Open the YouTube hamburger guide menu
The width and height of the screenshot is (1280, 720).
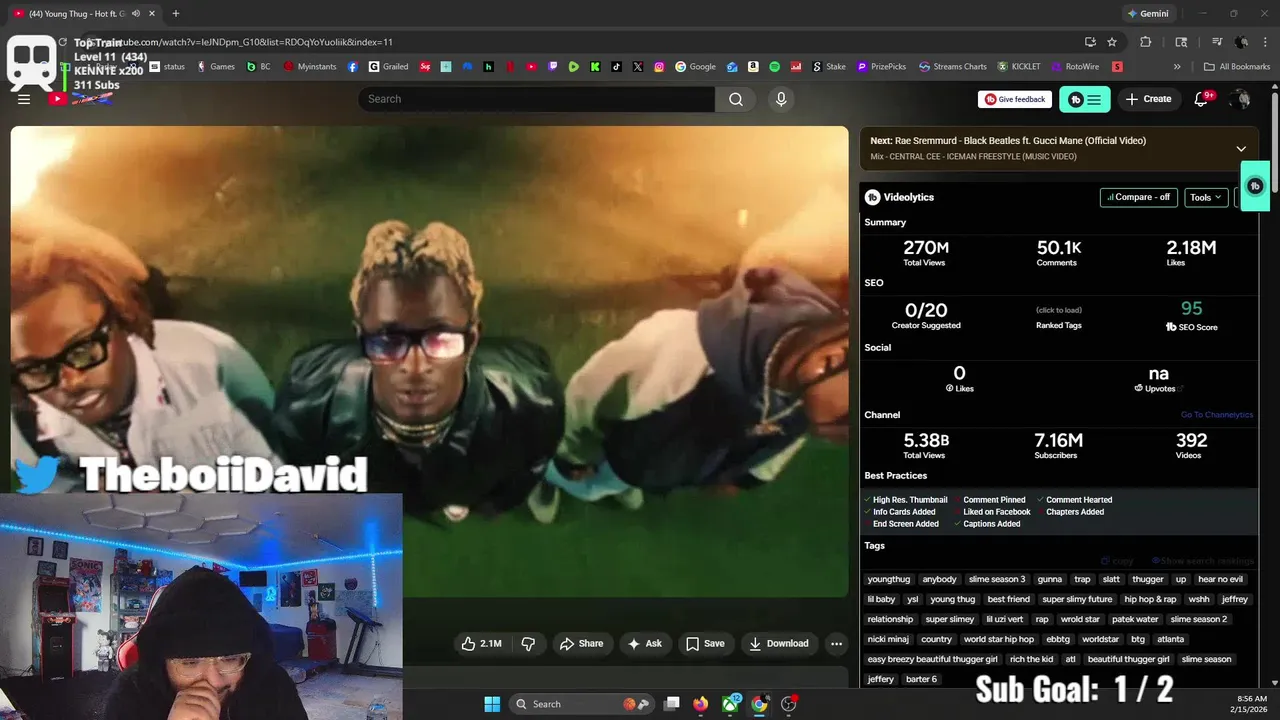point(24,99)
